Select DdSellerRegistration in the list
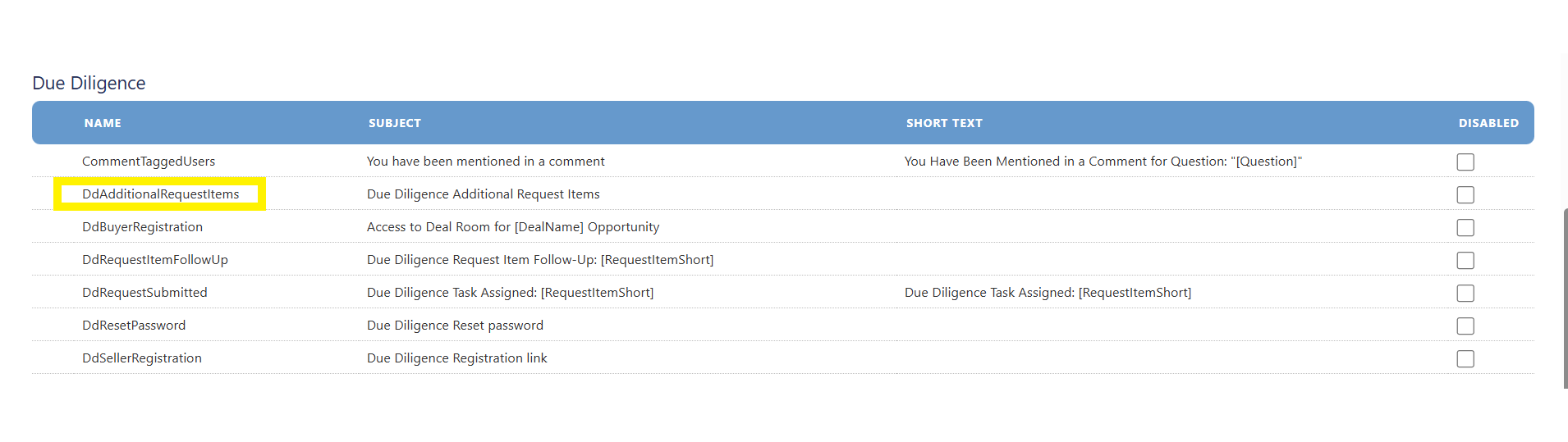 point(142,358)
